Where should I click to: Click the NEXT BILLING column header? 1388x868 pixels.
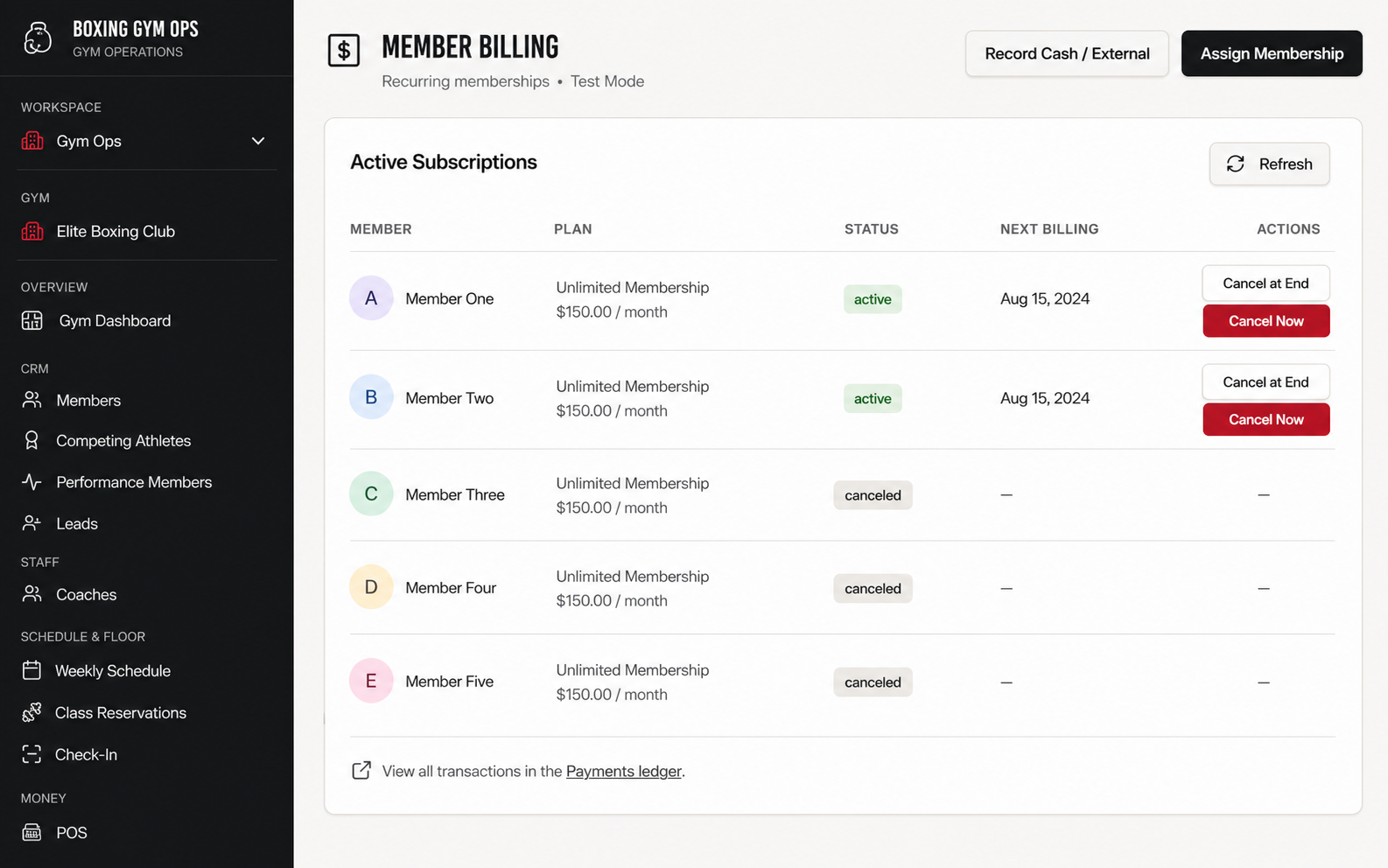(1049, 229)
